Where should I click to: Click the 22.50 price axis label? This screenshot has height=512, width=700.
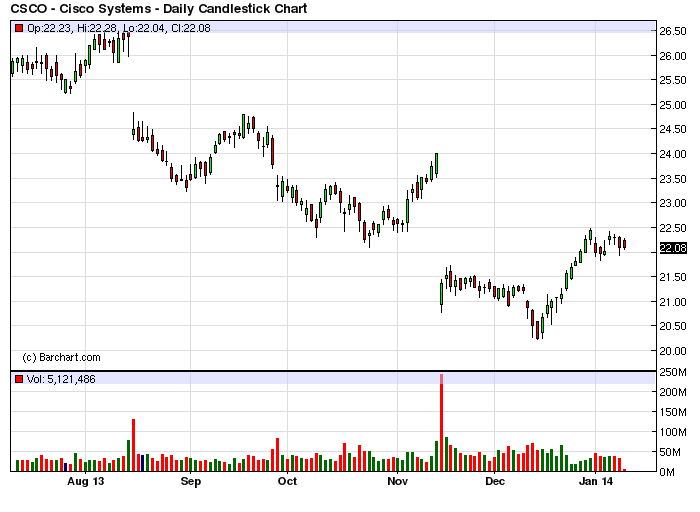(x=673, y=228)
